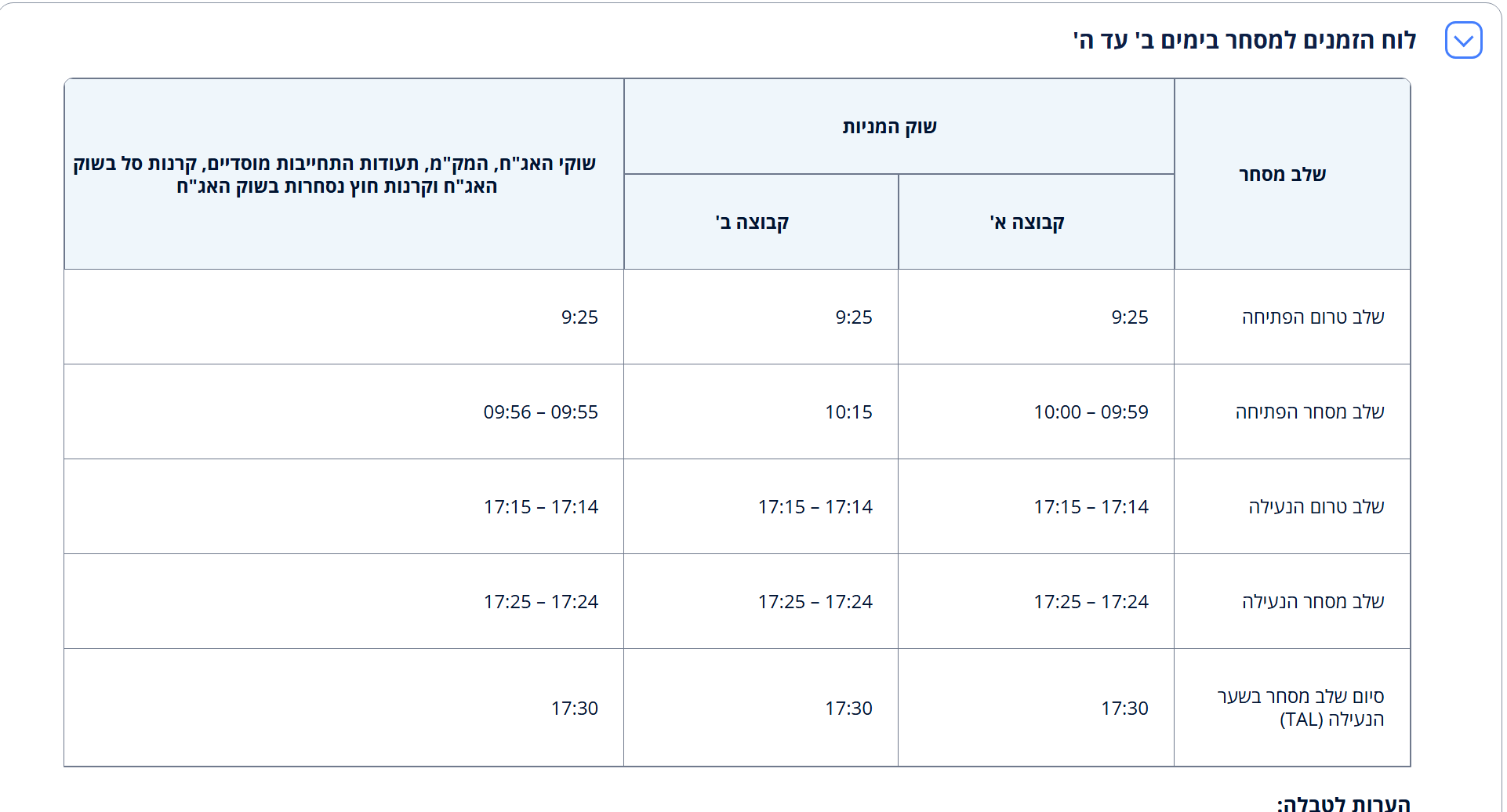Screen dimensions: 1507x812
Task: Select the 'שלב מסחר הנעילה' row label
Action: click(x=1313, y=602)
